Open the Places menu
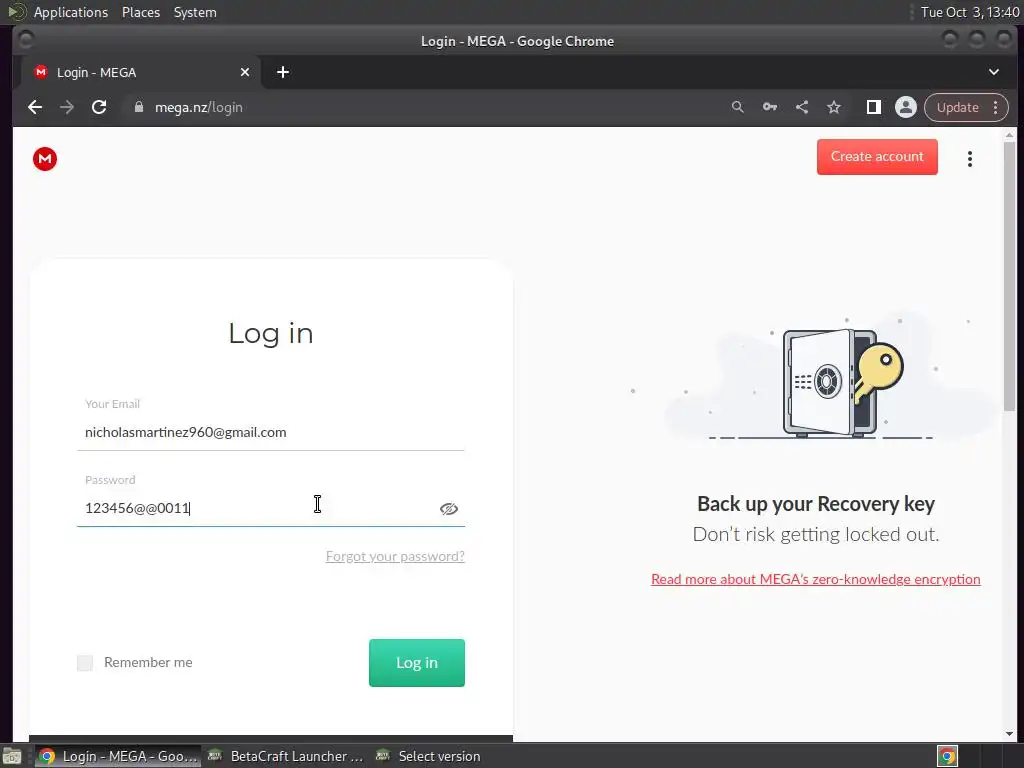1024x768 pixels. 141,12
